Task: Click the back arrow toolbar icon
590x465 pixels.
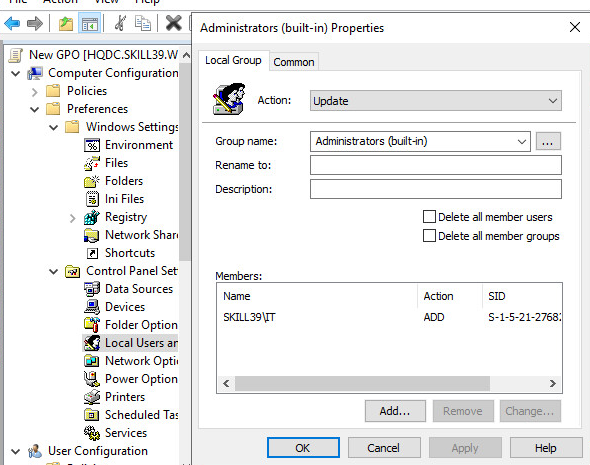Action: click(x=12, y=23)
